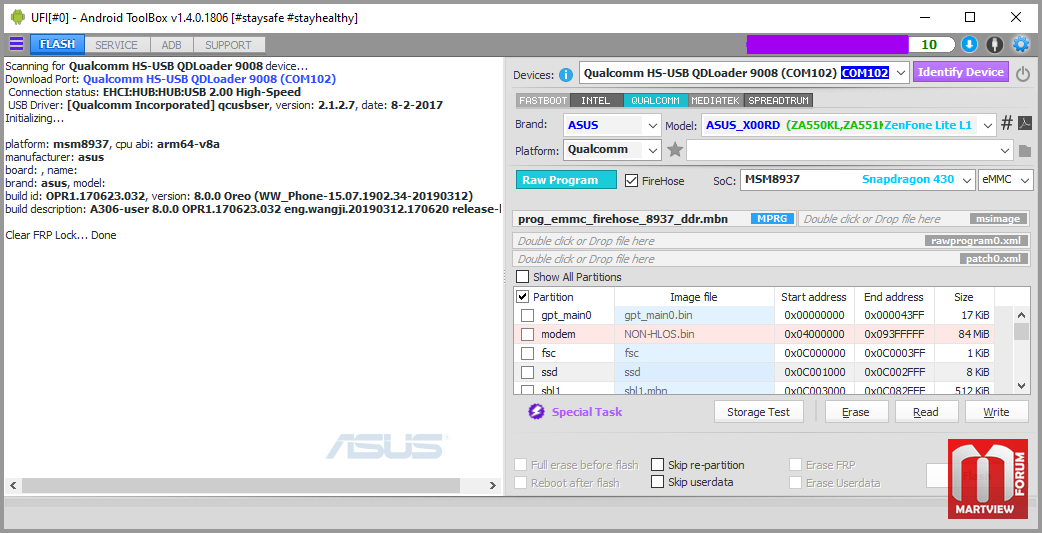This screenshot has height=533, width=1042.
Task: Switch to the FLASH tab
Action: pyautogui.click(x=57, y=45)
